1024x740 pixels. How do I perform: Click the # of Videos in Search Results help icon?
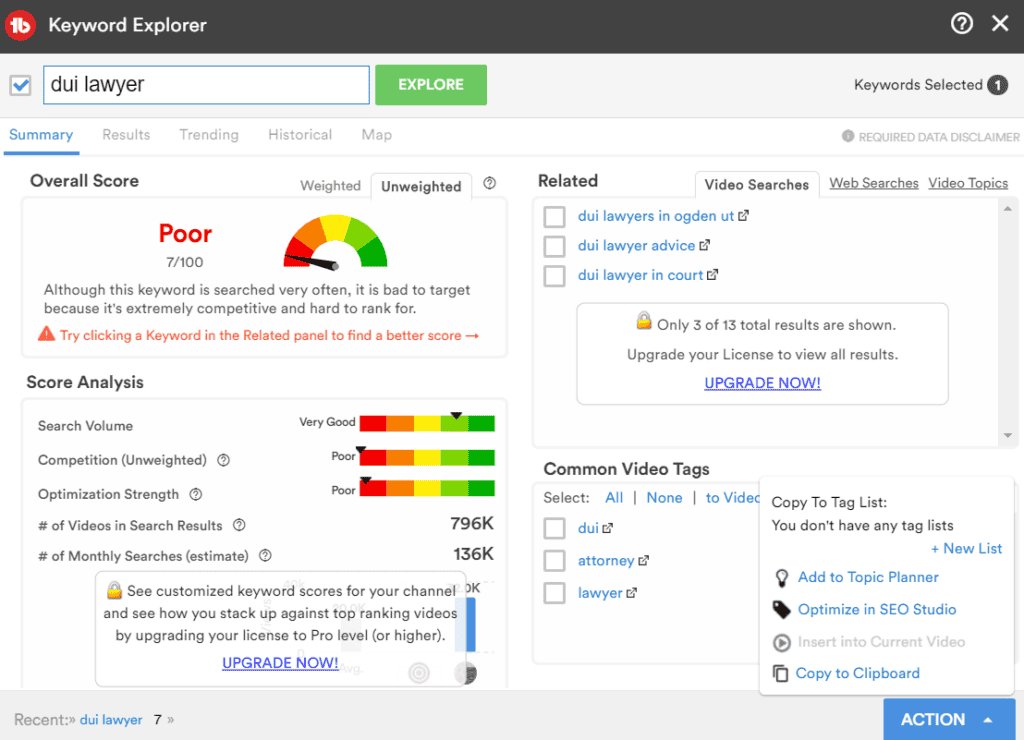click(x=239, y=524)
